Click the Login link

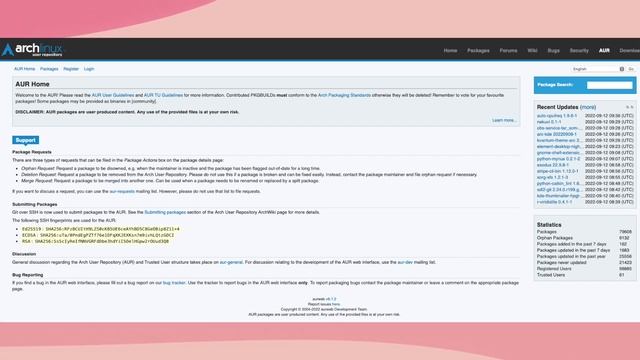coord(89,69)
